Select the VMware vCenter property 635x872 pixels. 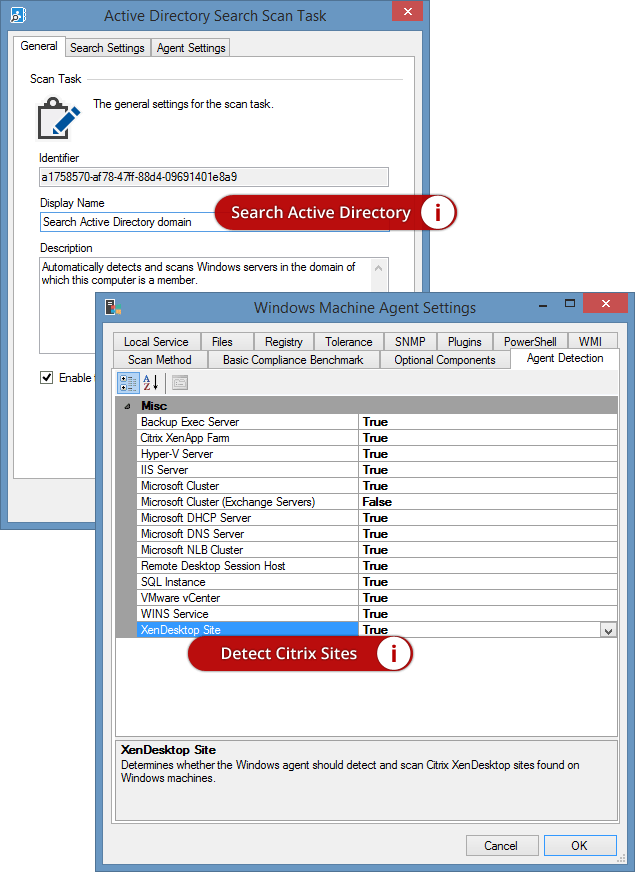pyautogui.click(x=247, y=598)
